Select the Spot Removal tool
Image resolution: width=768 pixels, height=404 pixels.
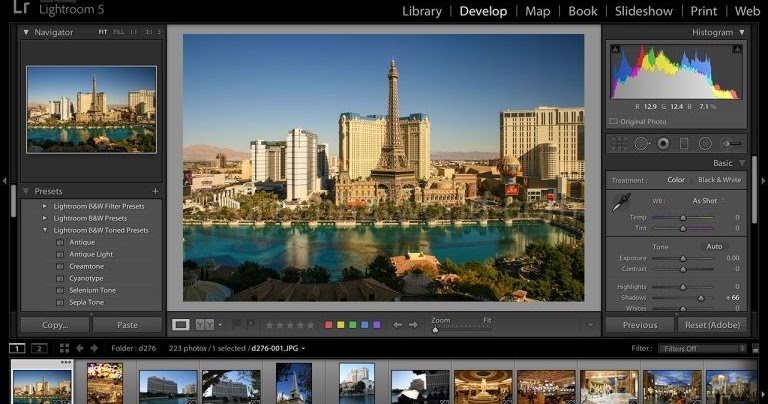[x=641, y=144]
